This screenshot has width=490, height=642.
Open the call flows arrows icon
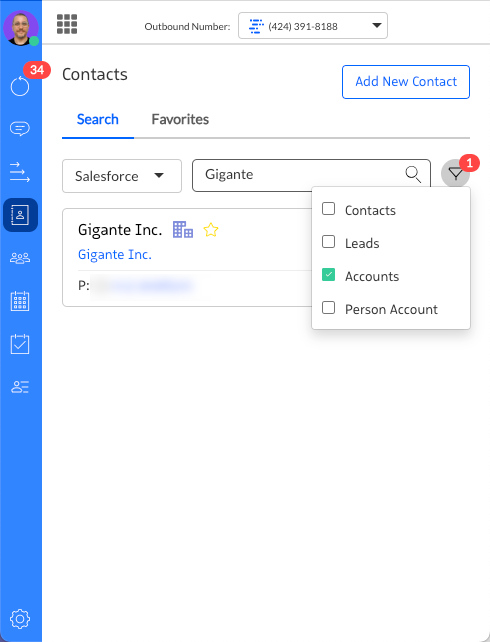click(x=20, y=172)
